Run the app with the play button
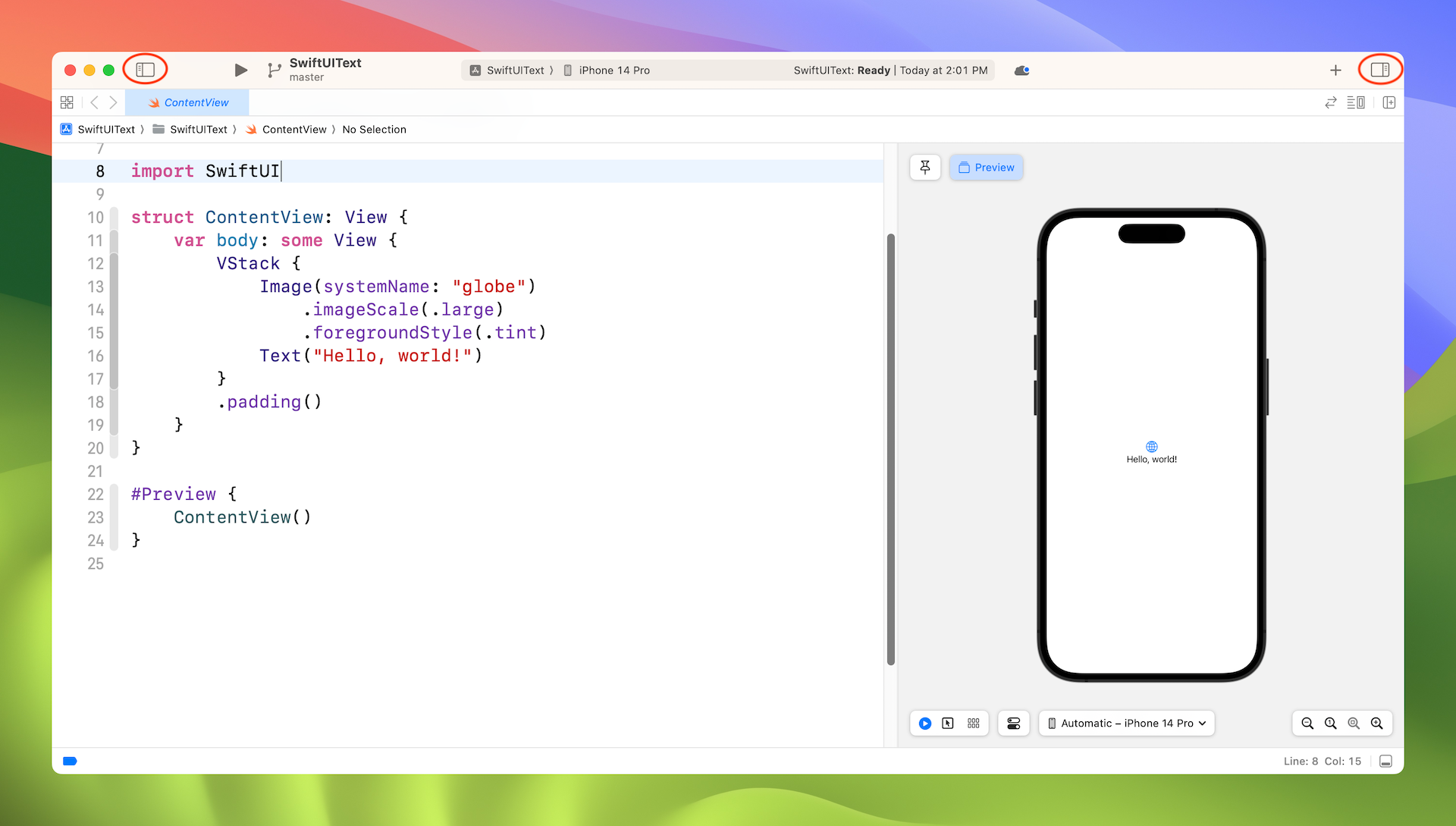The height and width of the screenshot is (826, 1456). point(241,70)
